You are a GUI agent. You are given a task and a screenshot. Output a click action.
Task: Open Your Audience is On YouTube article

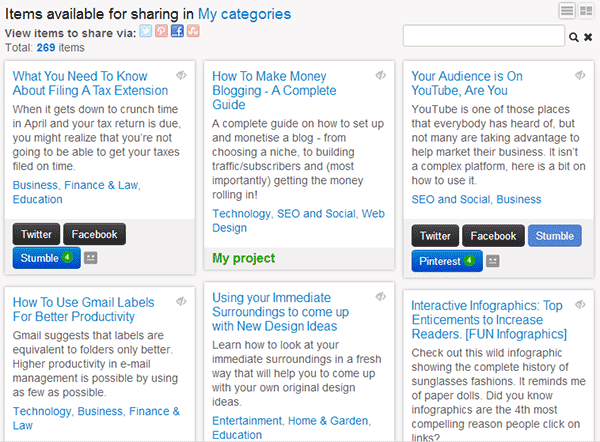tap(467, 83)
